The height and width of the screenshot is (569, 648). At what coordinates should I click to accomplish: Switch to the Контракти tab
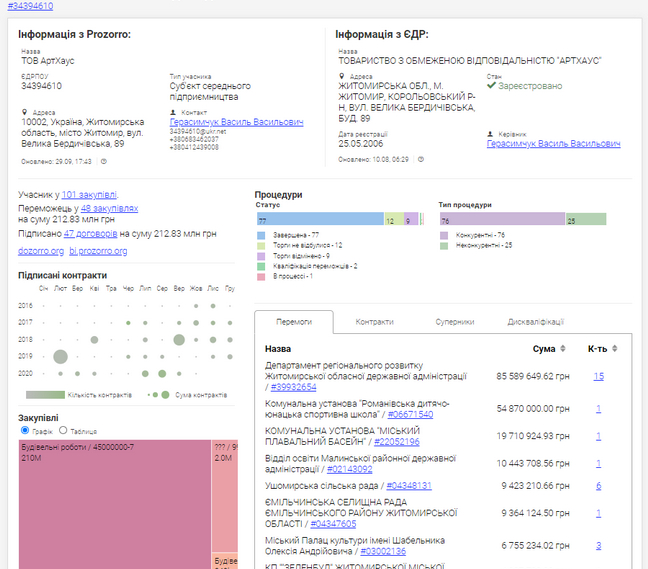point(374,322)
